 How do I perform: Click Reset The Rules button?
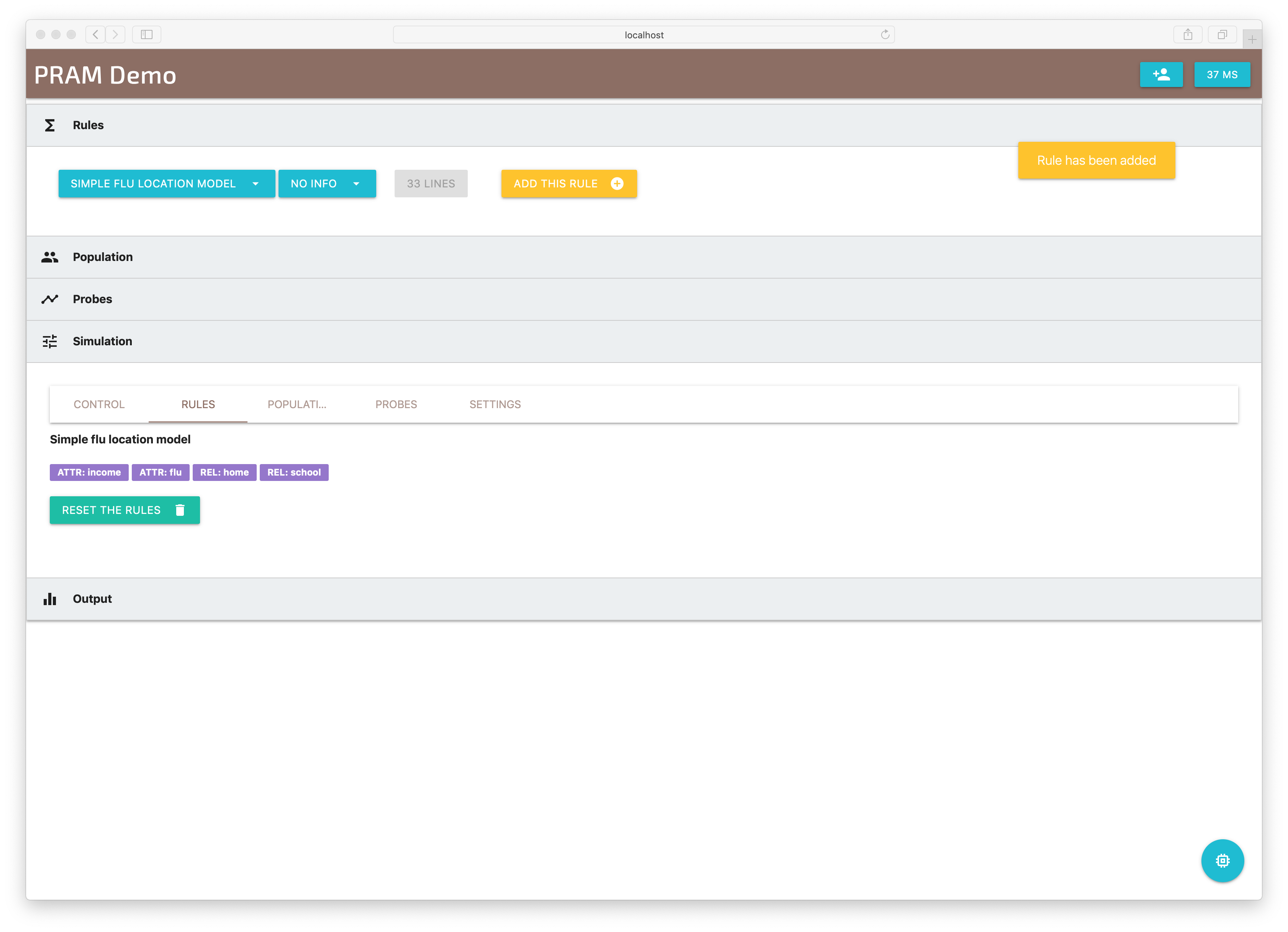point(125,510)
